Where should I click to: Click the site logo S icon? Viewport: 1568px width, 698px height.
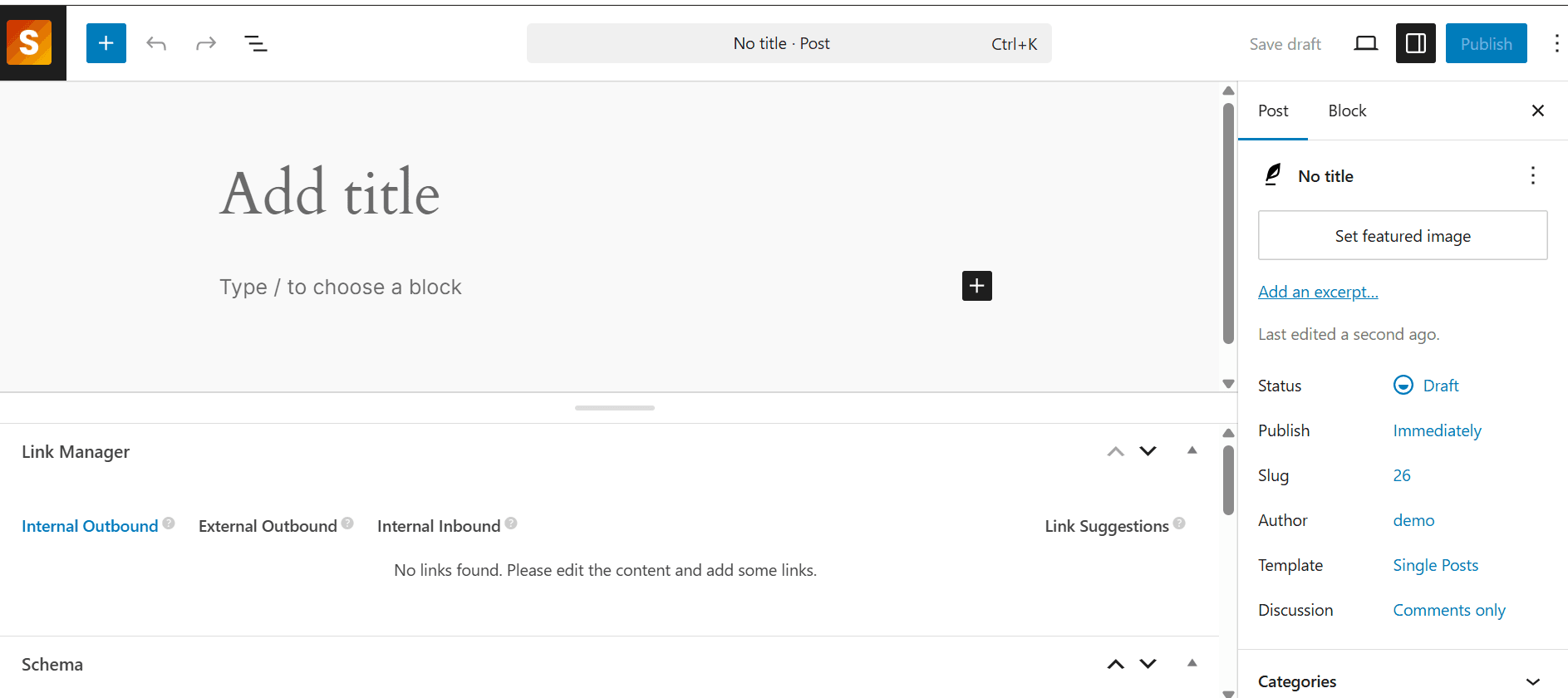(x=30, y=42)
